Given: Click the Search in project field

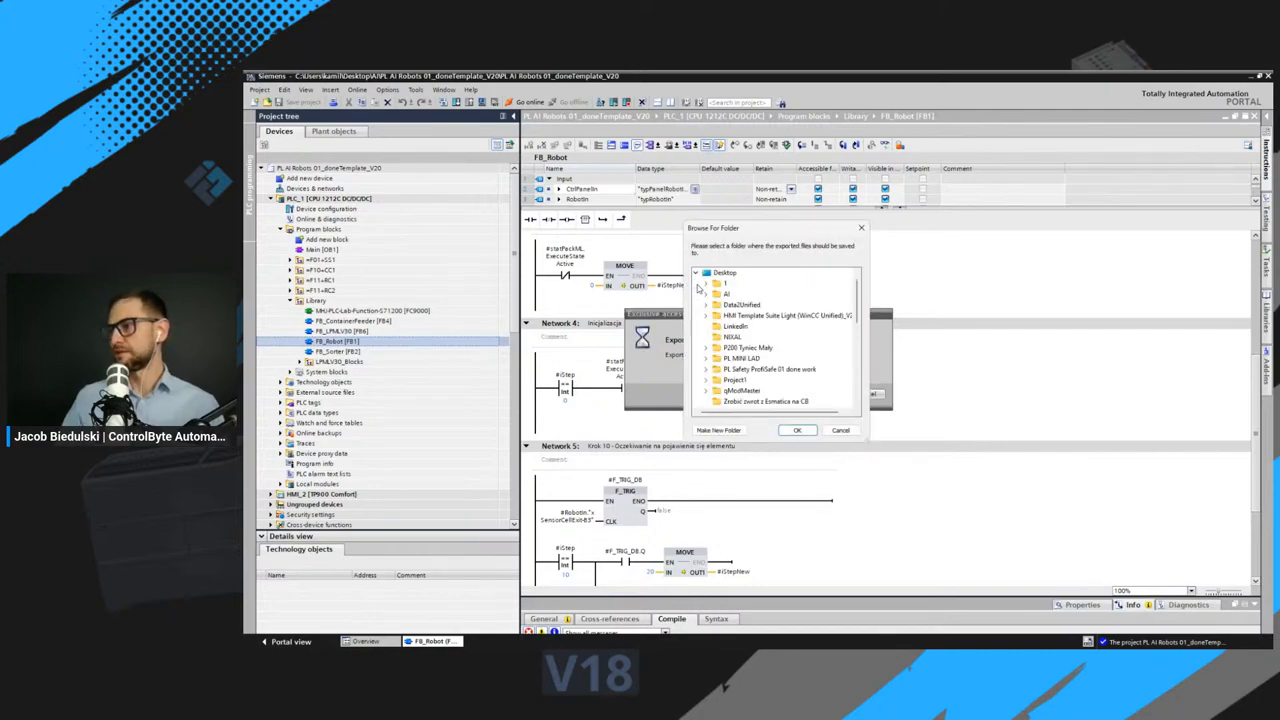Looking at the screenshot, I should click(738, 102).
